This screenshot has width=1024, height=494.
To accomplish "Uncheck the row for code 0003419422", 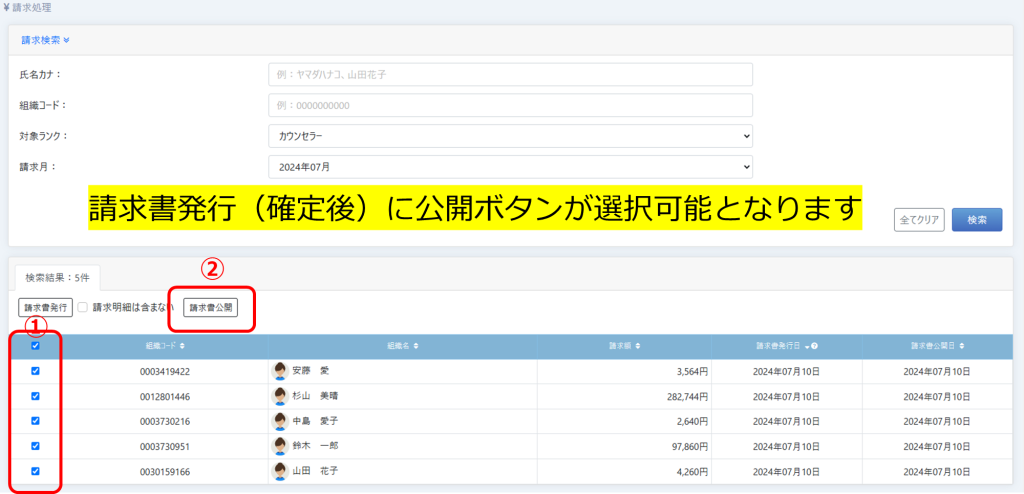I will tap(35, 371).
